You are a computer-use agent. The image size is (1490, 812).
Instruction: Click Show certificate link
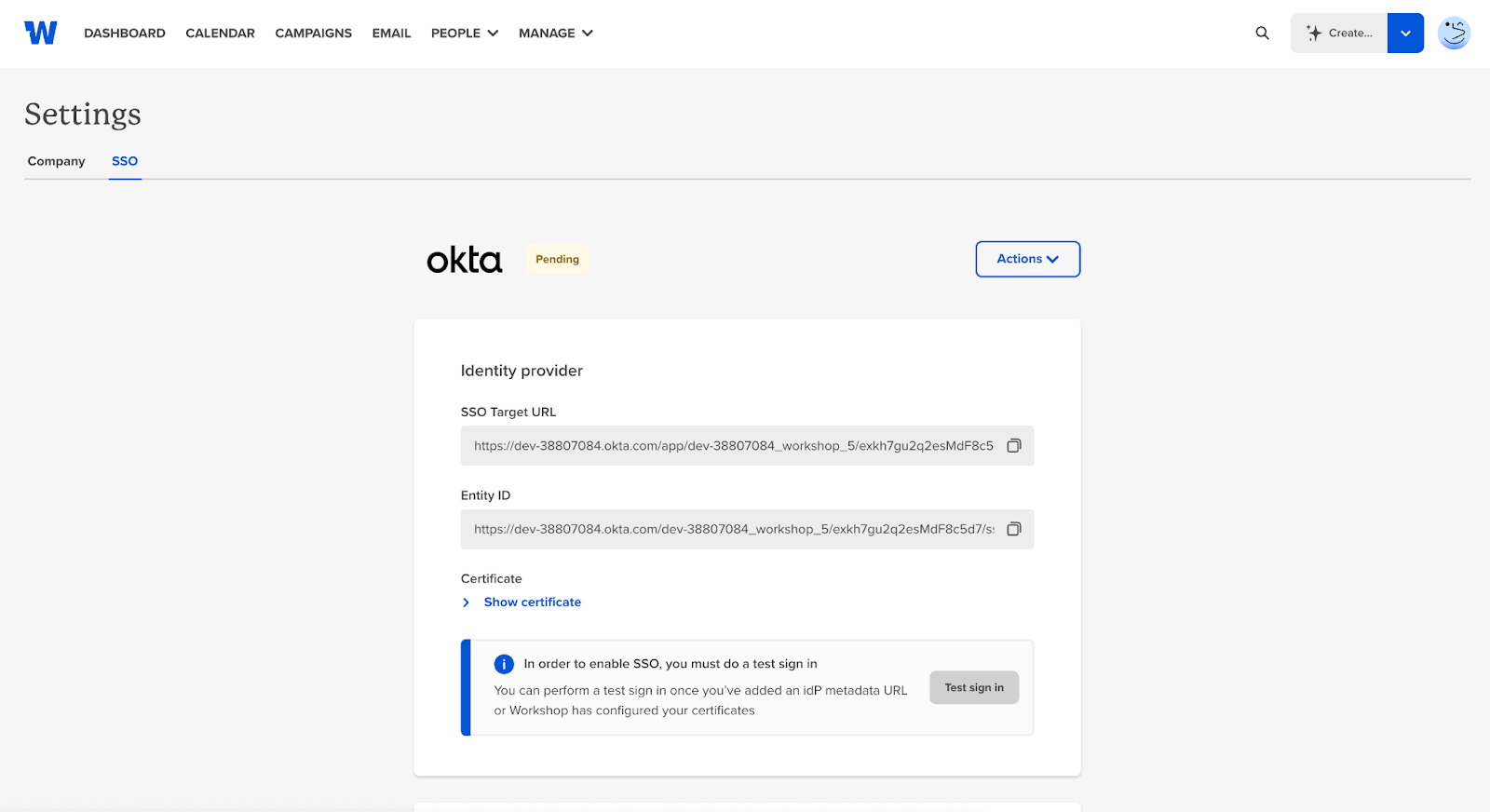(x=533, y=602)
